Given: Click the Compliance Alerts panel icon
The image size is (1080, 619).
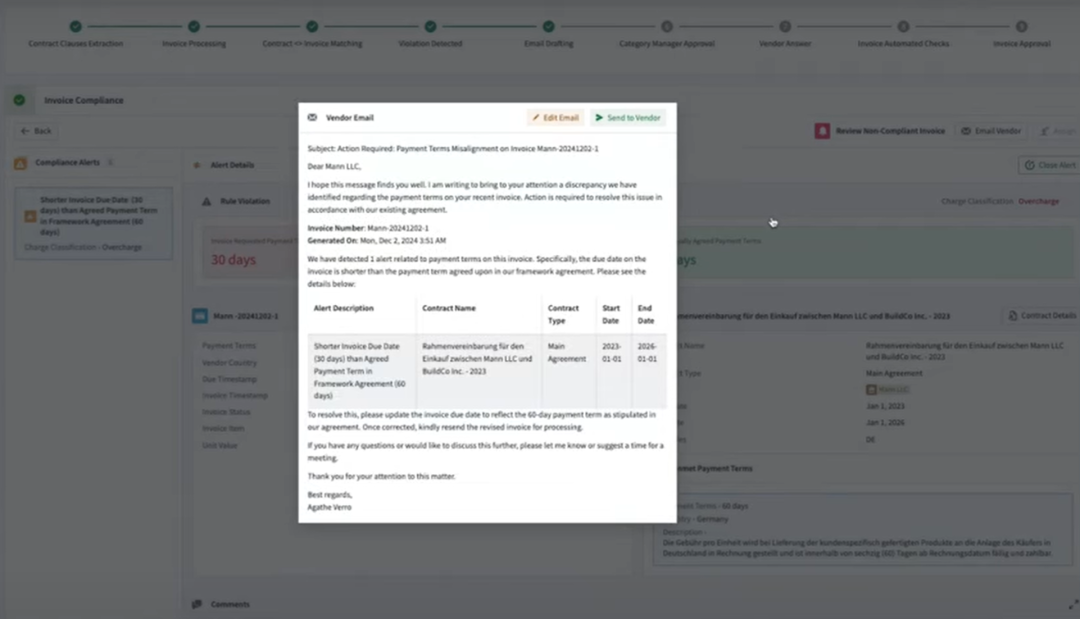Looking at the screenshot, I should coord(21,163).
